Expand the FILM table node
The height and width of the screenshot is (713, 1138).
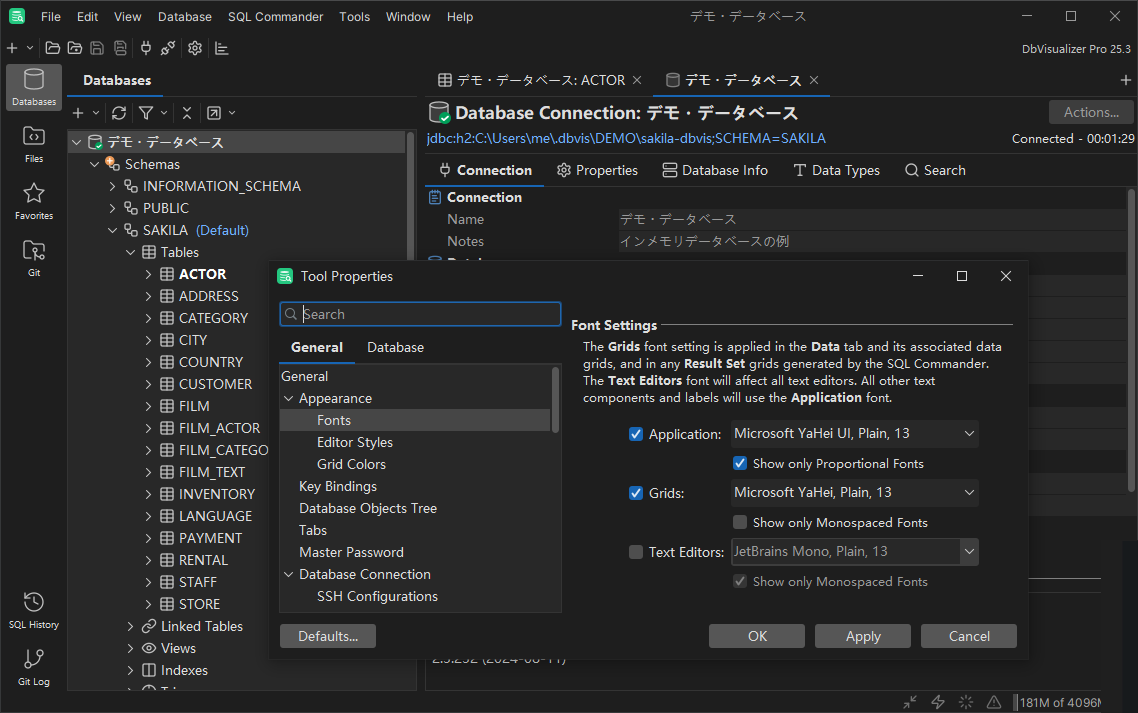148,405
